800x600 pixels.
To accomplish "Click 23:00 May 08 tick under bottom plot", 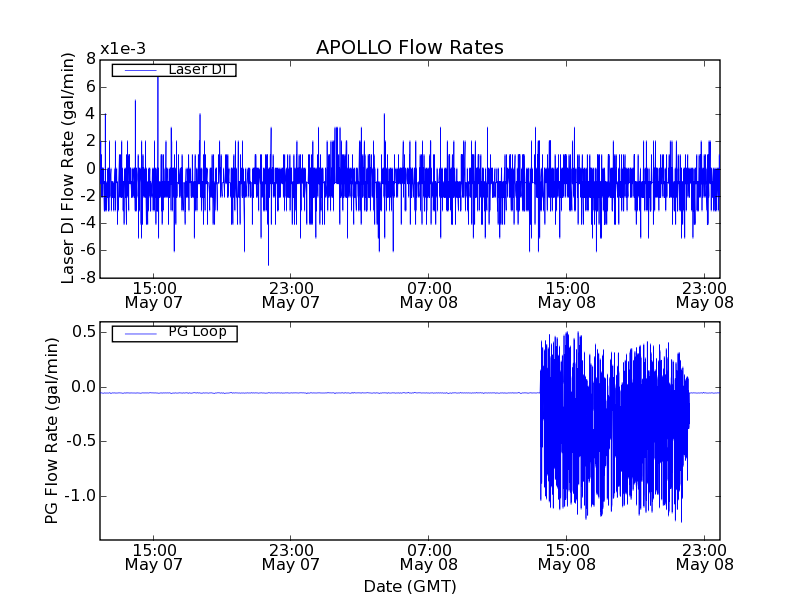I will tap(705, 557).
